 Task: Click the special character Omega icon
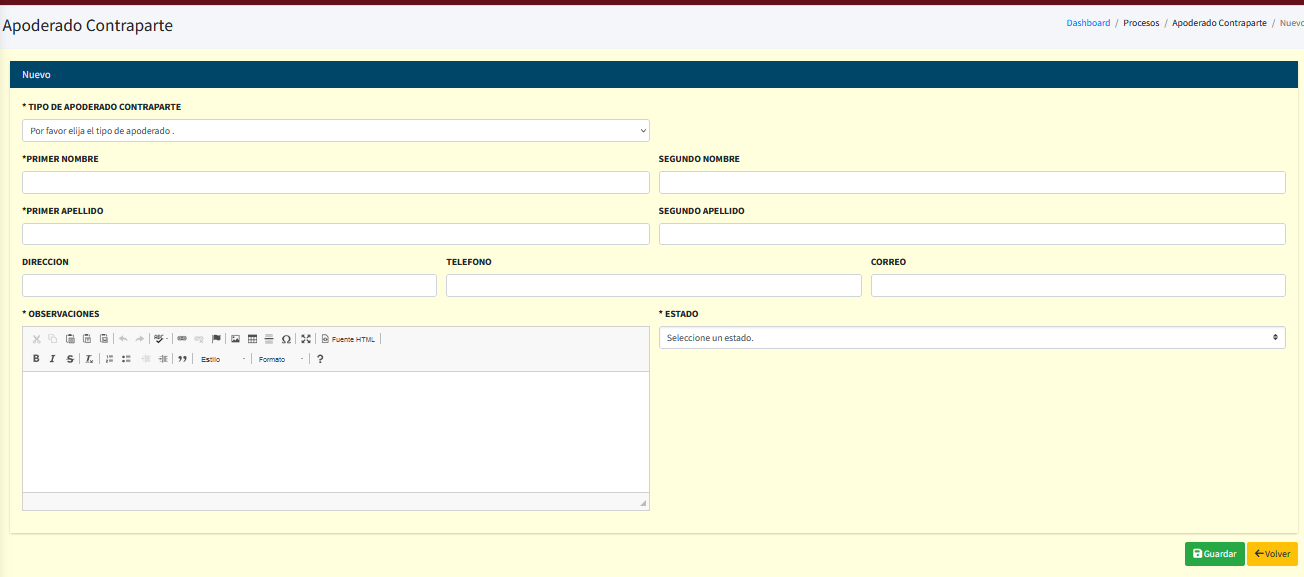(286, 339)
